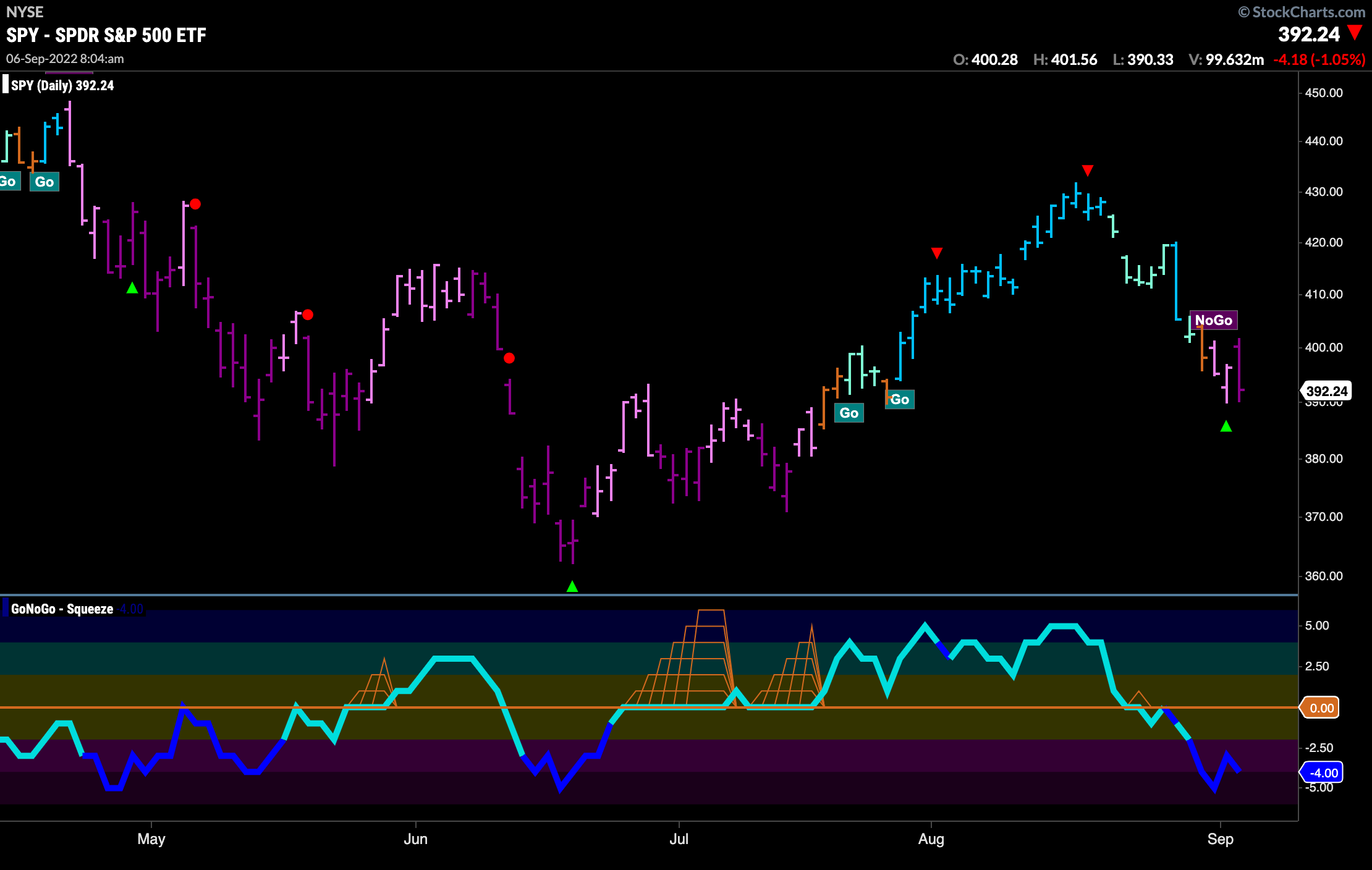The image size is (1372, 870).
Task: Click the NYSE exchange label
Action: pyautogui.click(x=25, y=12)
